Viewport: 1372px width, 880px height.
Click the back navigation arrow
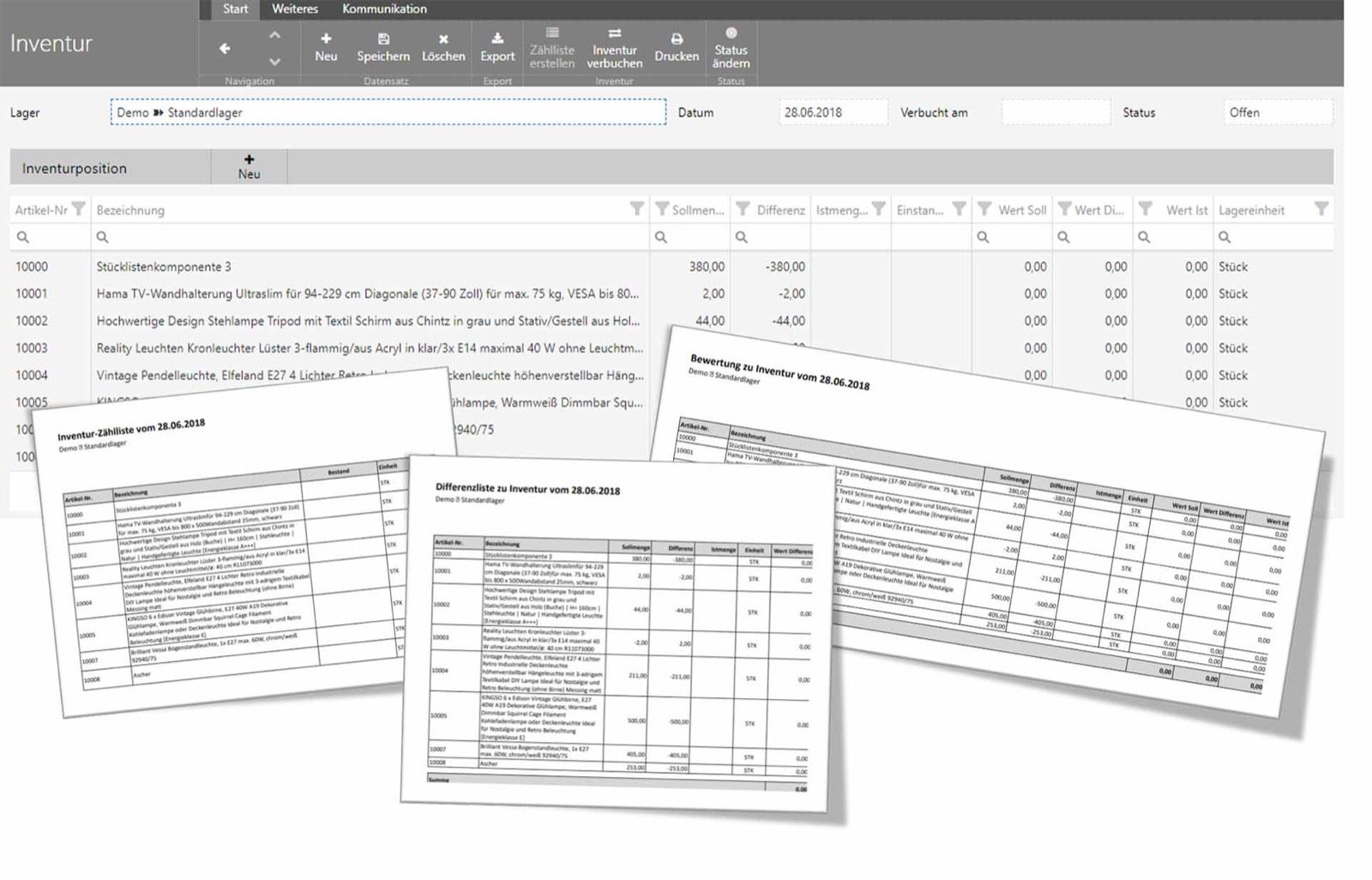tap(225, 49)
